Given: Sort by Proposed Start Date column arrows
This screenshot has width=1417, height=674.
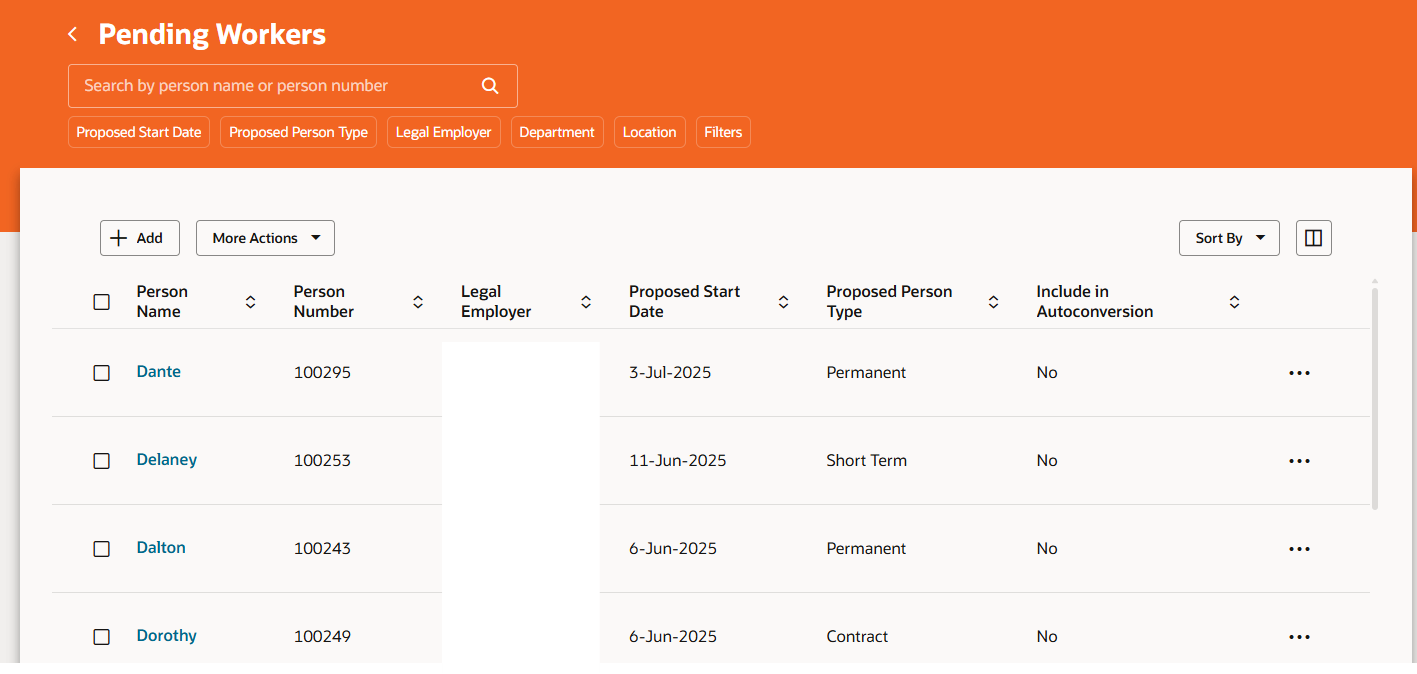Looking at the screenshot, I should (784, 302).
